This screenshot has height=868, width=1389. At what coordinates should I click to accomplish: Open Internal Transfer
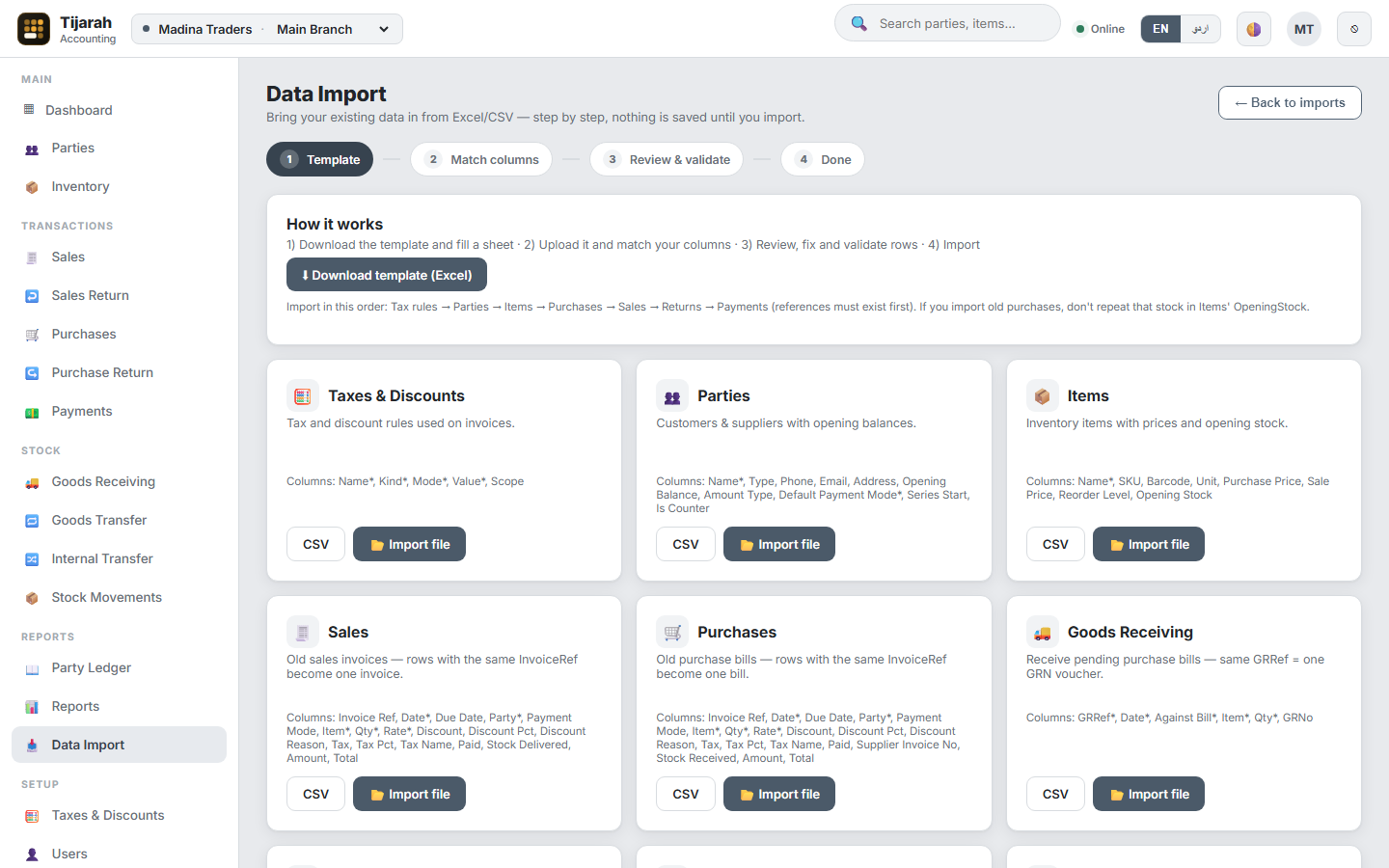click(119, 559)
